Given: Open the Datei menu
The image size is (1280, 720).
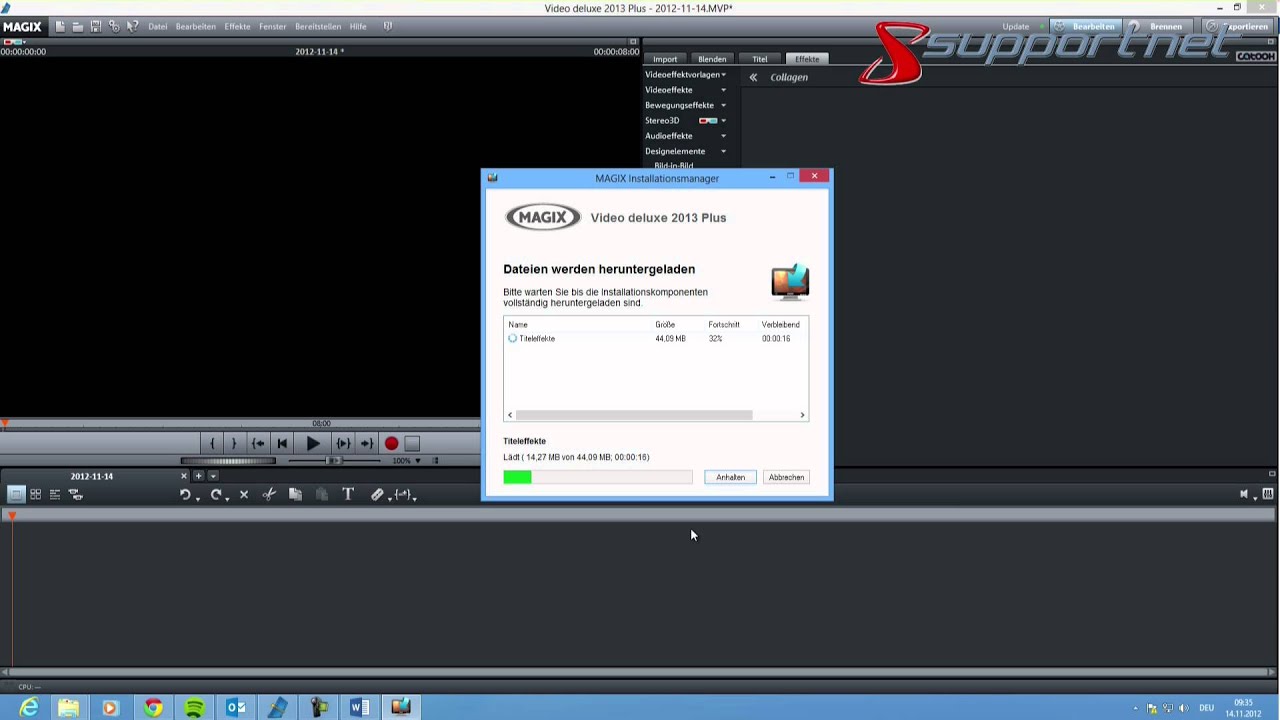Looking at the screenshot, I should (158, 27).
